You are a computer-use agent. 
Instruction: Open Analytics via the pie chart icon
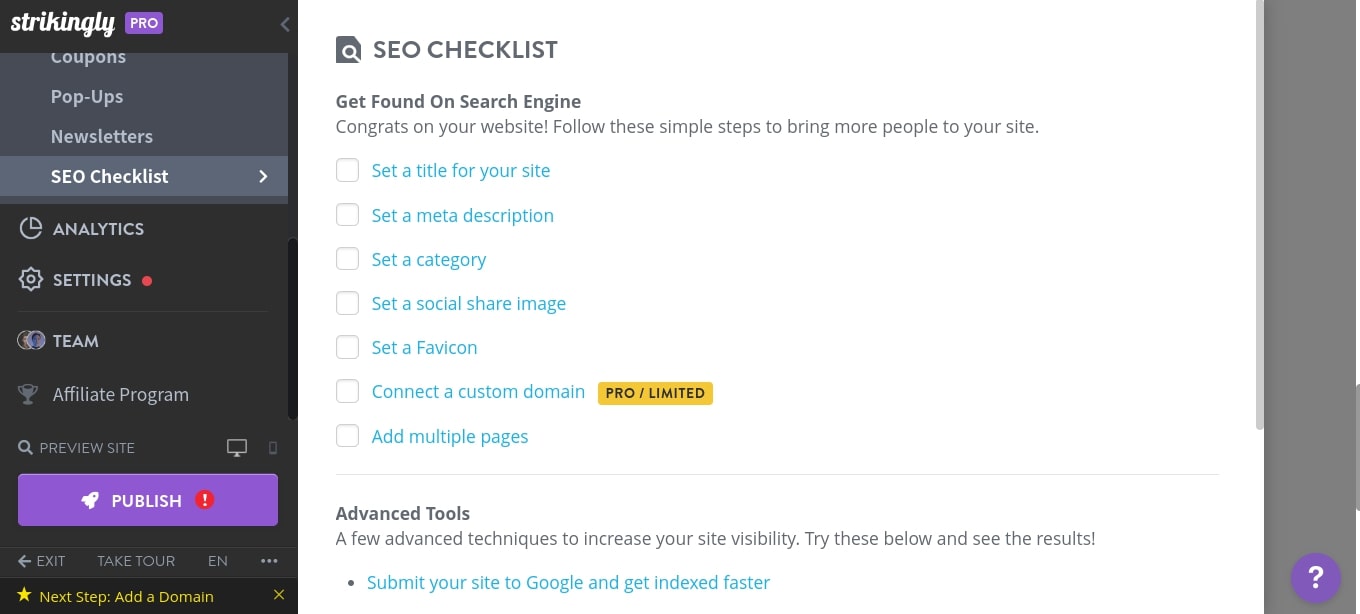click(31, 229)
